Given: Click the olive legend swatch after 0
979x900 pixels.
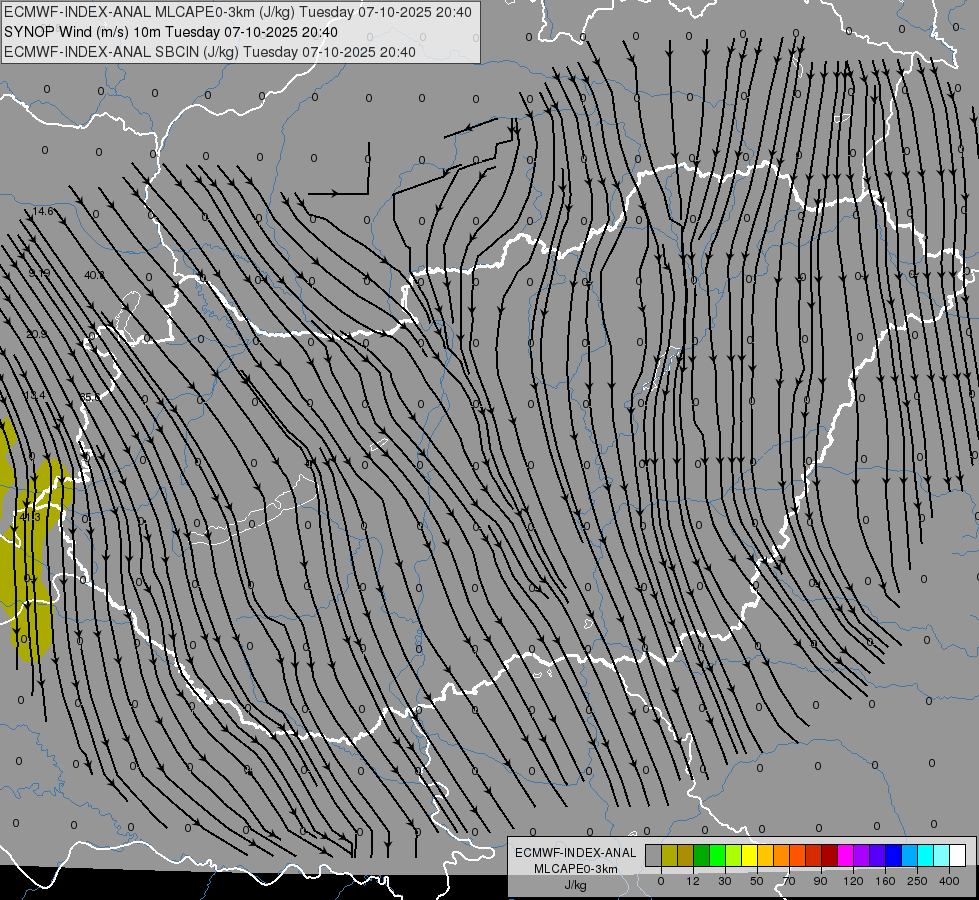Looking at the screenshot, I should 669,855.
